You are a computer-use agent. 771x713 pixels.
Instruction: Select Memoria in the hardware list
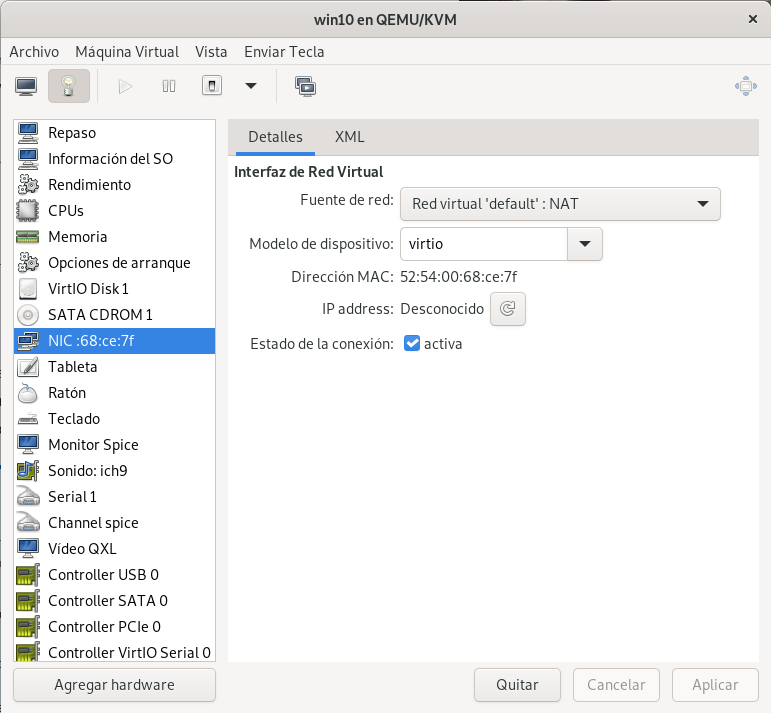point(77,237)
